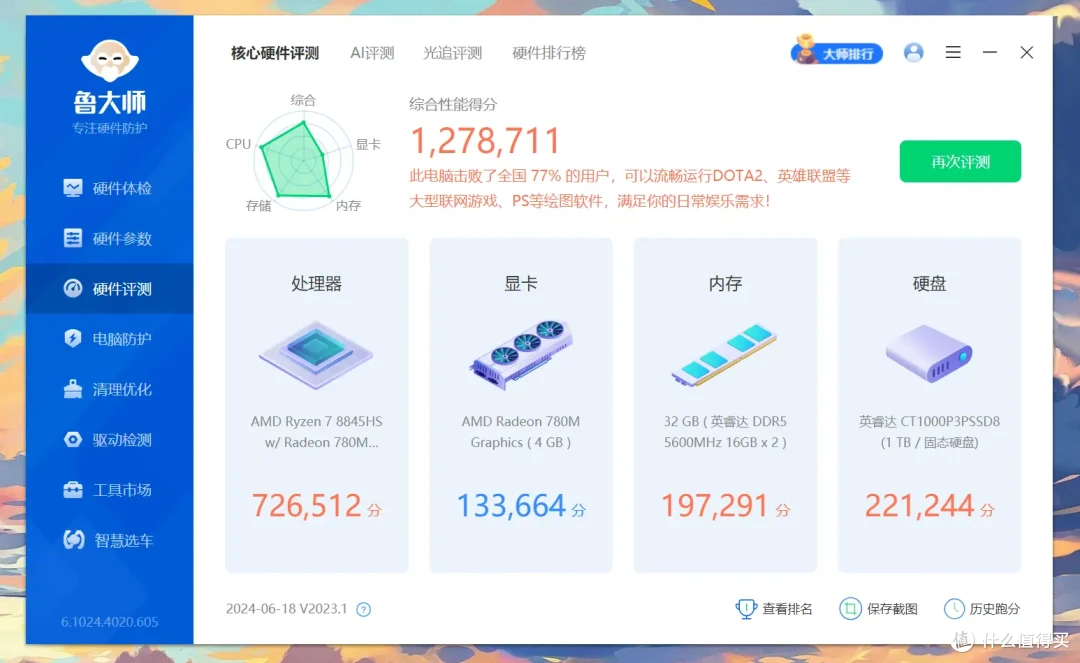This screenshot has height=663, width=1080.
Task: Click the 历史跑分 link
Action: [x=982, y=609]
